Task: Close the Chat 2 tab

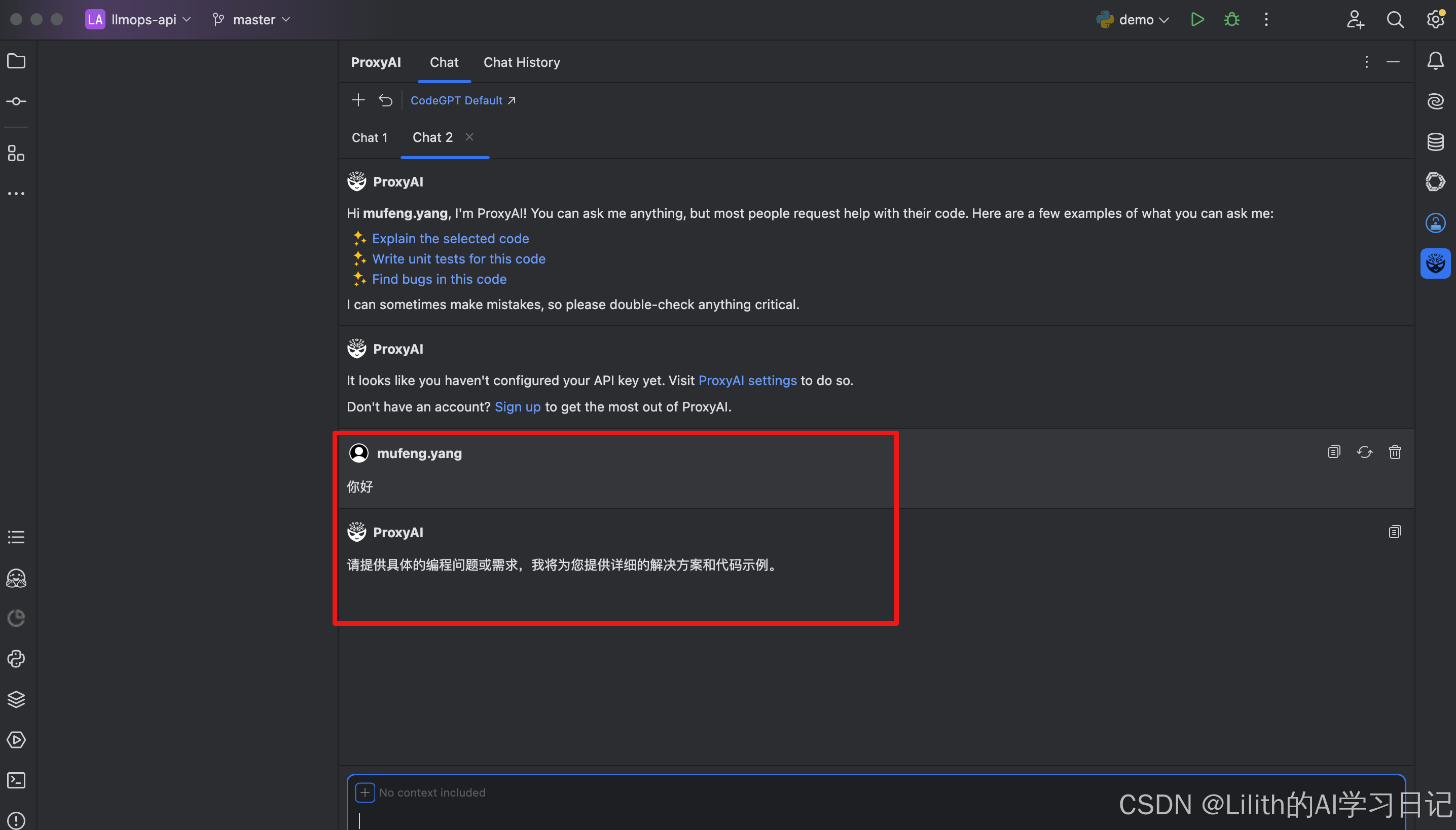Action: (469, 137)
